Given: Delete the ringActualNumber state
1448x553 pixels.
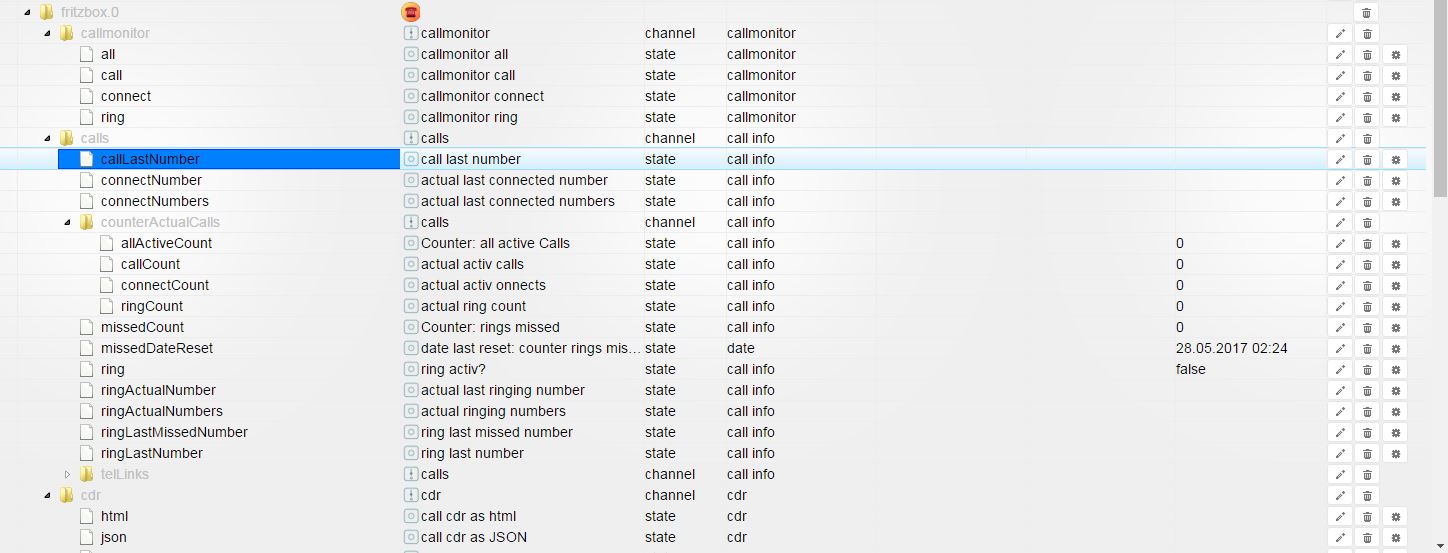Looking at the screenshot, I should coord(1366,390).
